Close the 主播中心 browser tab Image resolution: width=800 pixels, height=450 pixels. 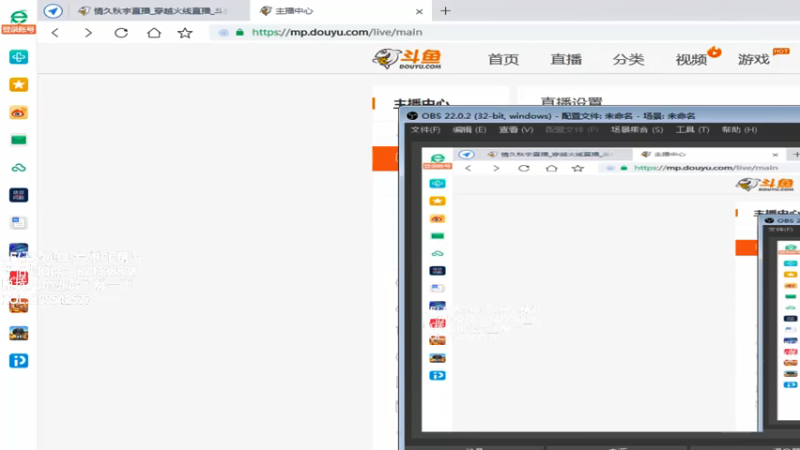point(419,11)
